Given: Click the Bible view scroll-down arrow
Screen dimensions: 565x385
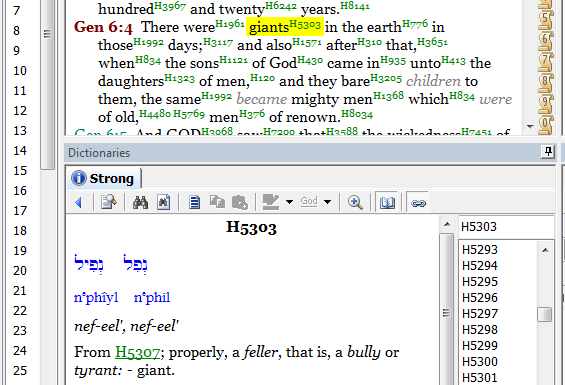Looking at the screenshot, I should tap(530, 127).
